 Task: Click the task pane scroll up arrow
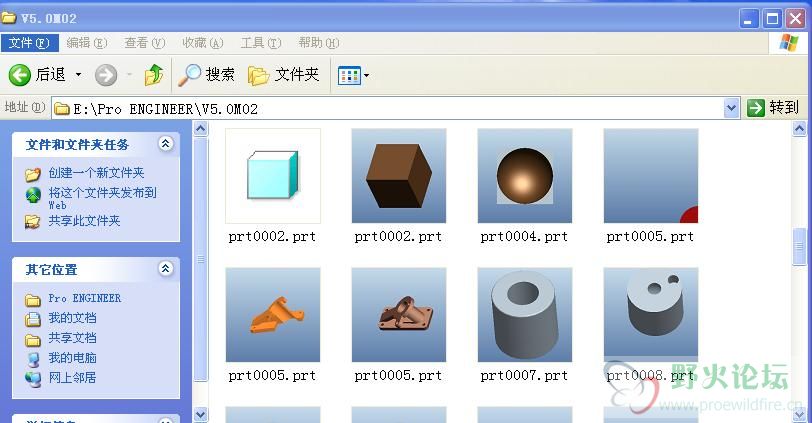(x=200, y=128)
